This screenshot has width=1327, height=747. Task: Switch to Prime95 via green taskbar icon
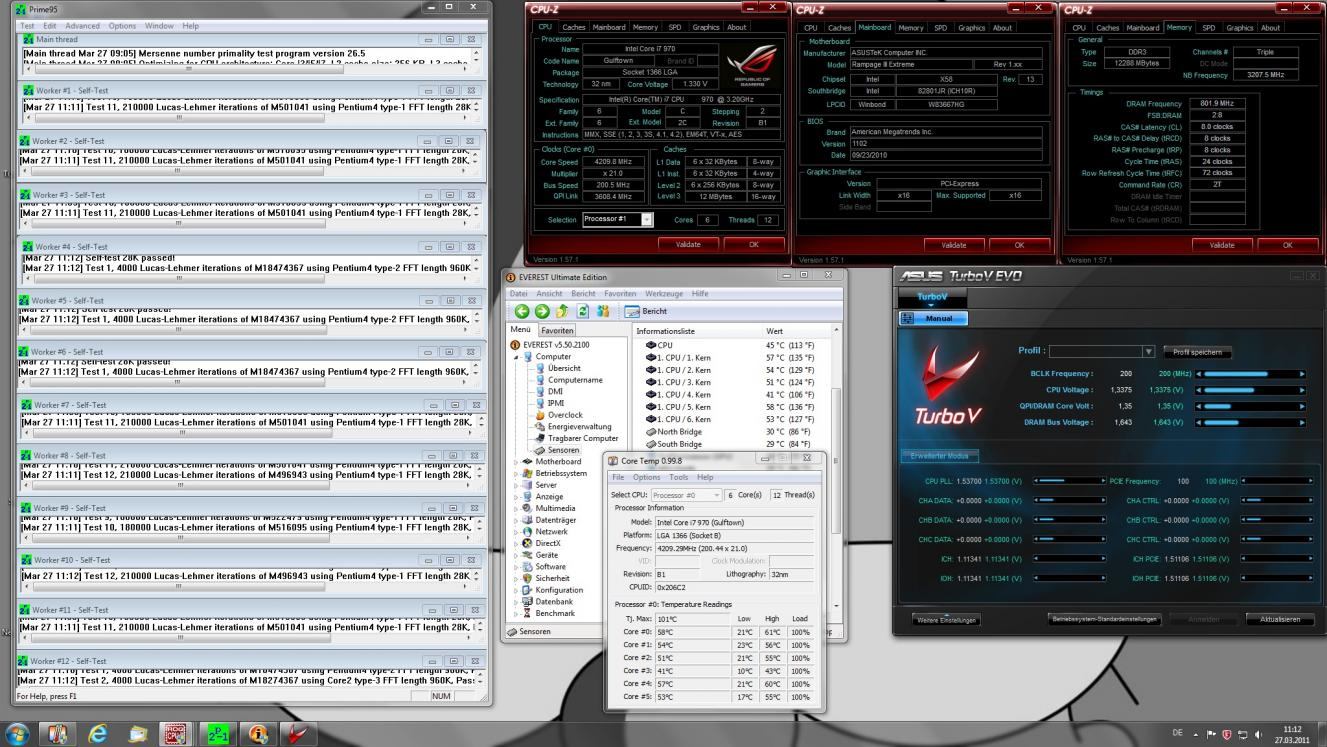click(219, 734)
